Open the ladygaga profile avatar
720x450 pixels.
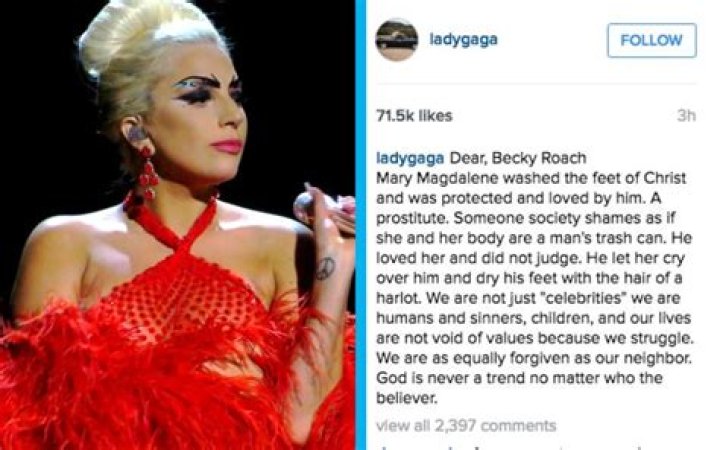tap(397, 40)
